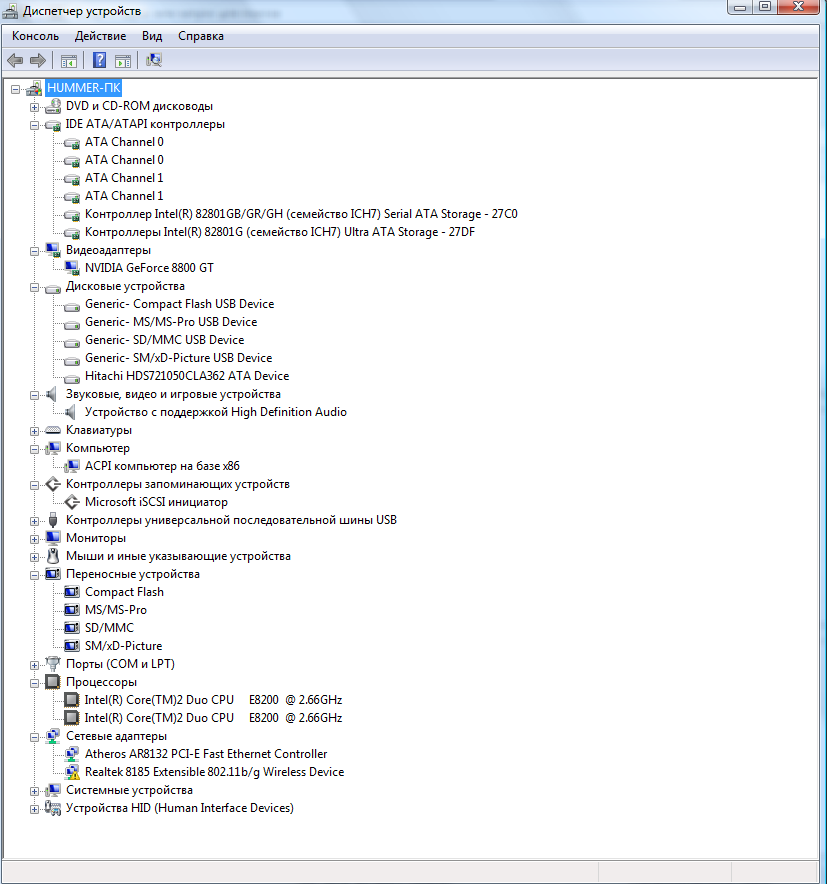Image resolution: width=827 pixels, height=884 pixels.
Task: Select the MS/MS-Pro portable device
Action: (116, 610)
